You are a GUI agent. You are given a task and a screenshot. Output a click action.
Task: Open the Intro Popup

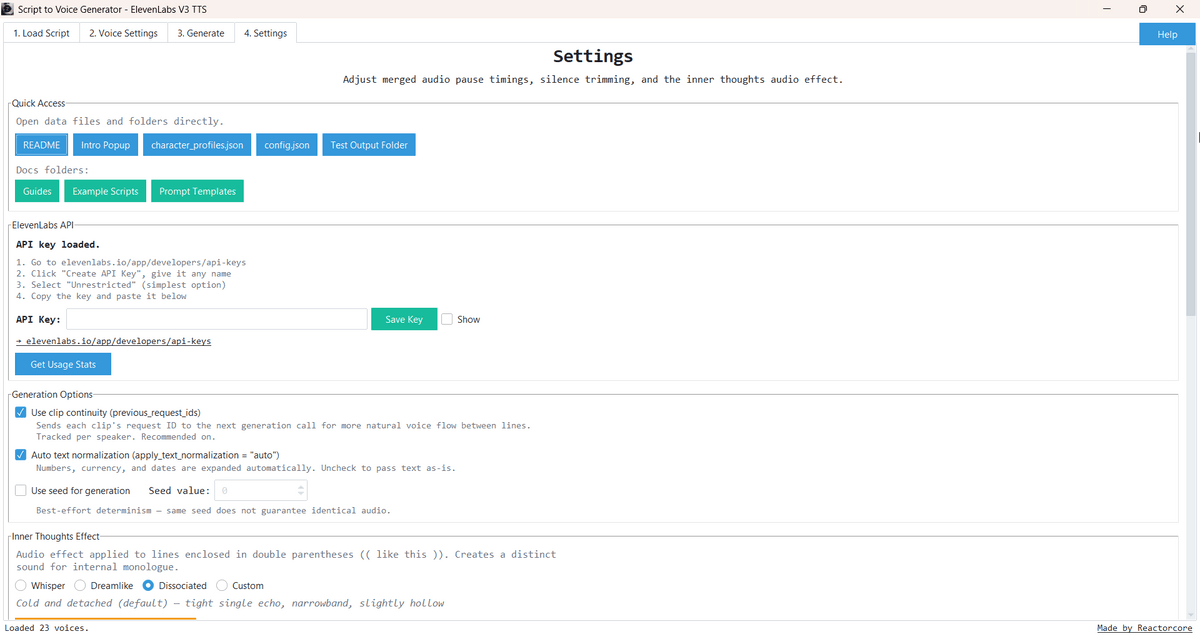[x=105, y=145]
